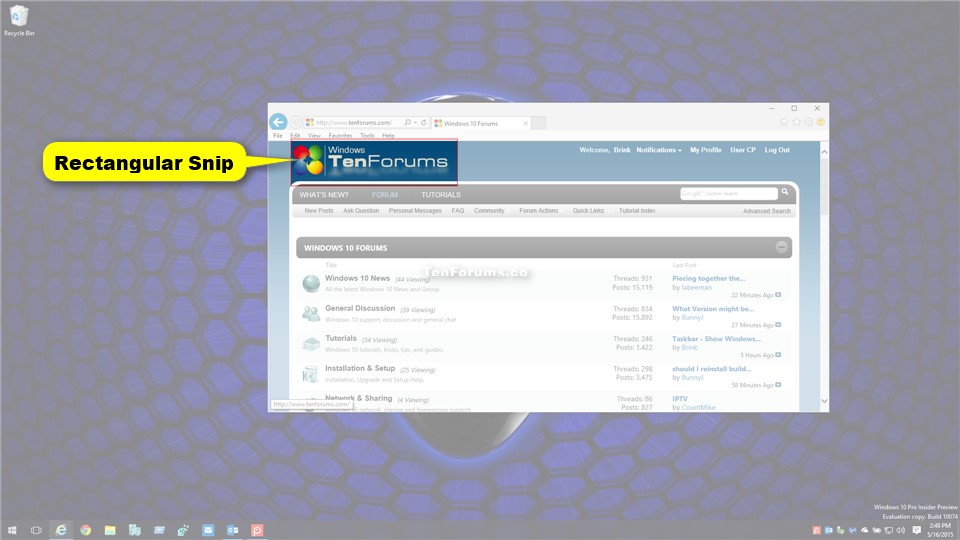
Task: Open the Tools menu
Action: 367,136
